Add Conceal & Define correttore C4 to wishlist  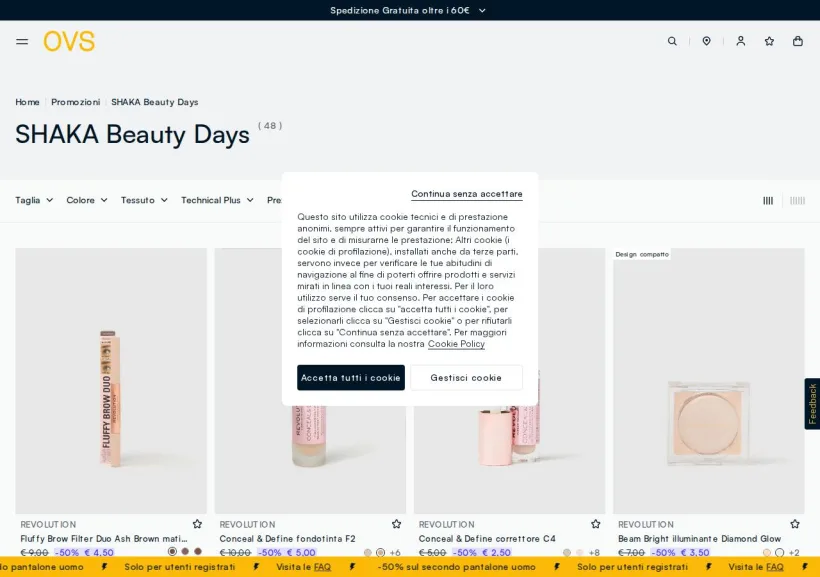pos(596,524)
